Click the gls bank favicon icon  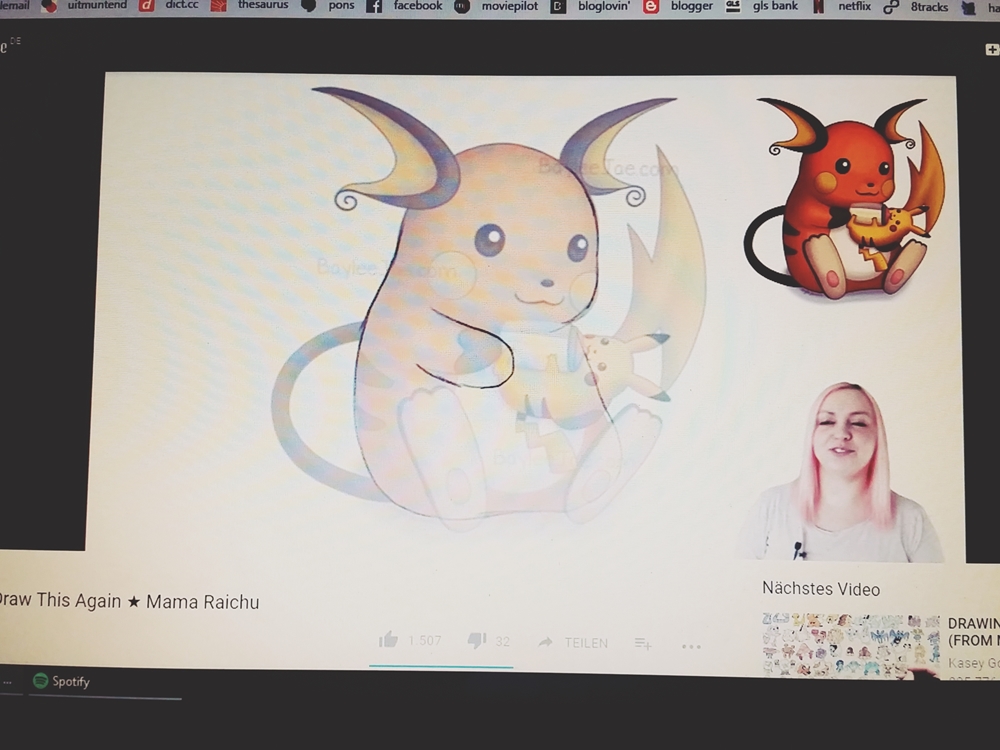click(x=733, y=6)
